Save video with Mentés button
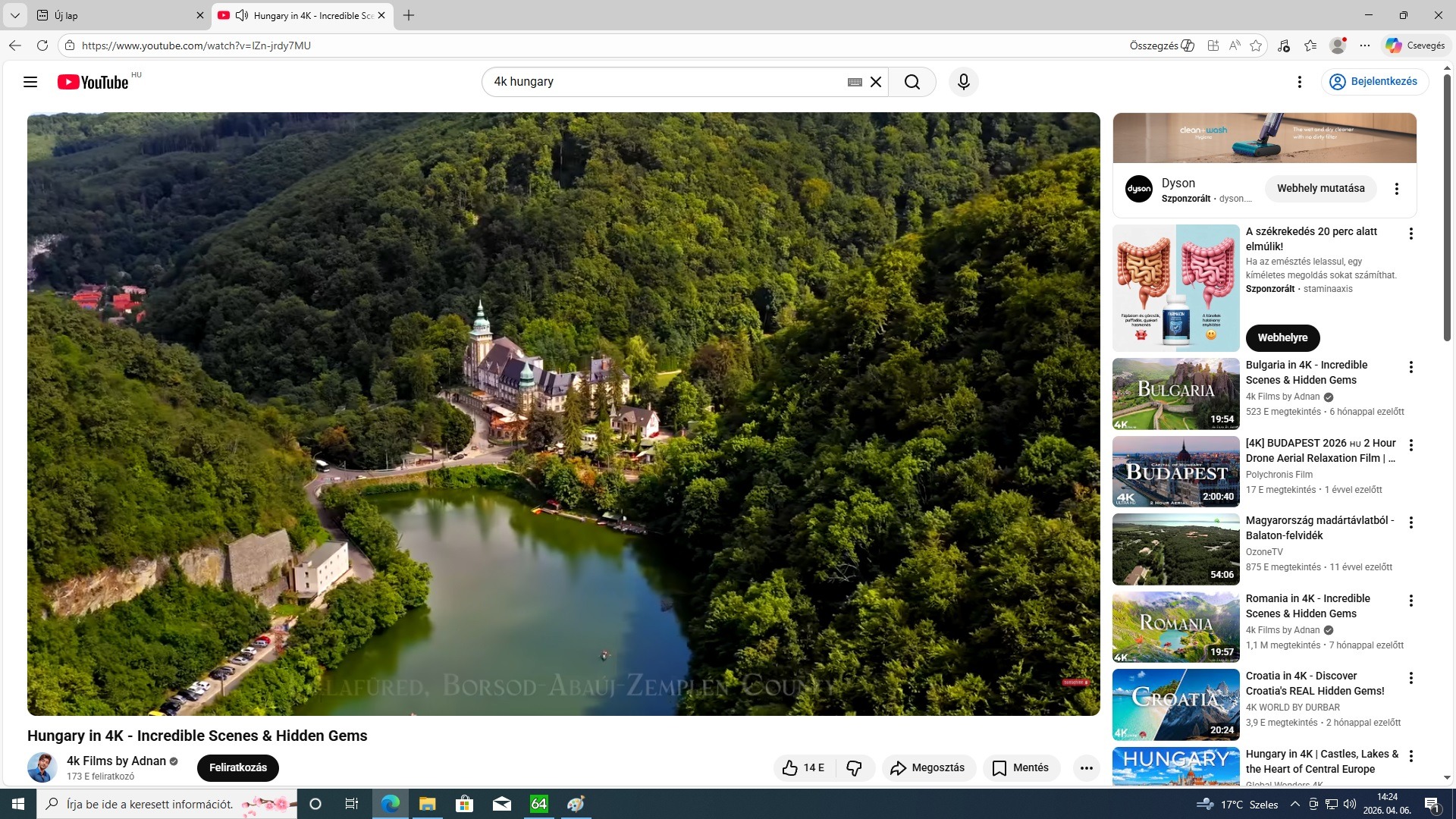The image size is (1456, 819). coord(1021,768)
